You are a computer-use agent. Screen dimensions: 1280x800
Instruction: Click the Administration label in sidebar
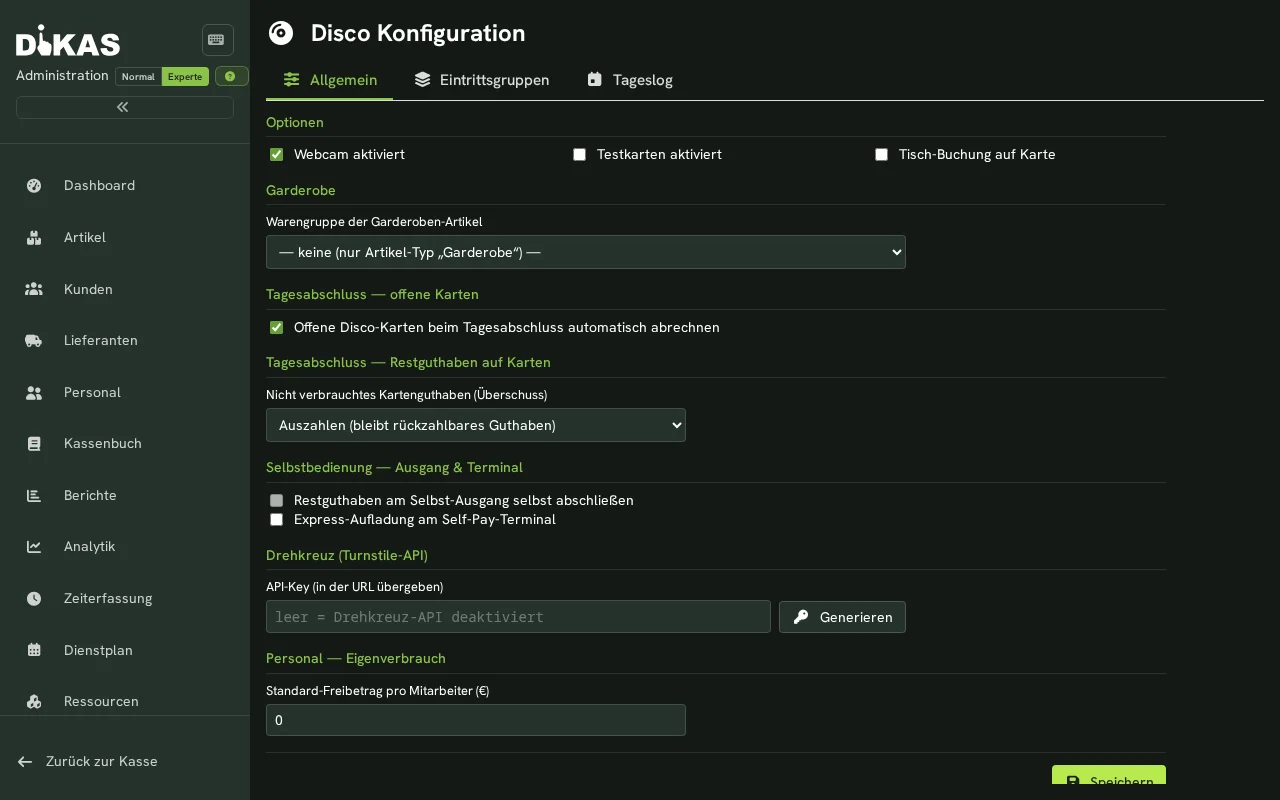coord(62,76)
